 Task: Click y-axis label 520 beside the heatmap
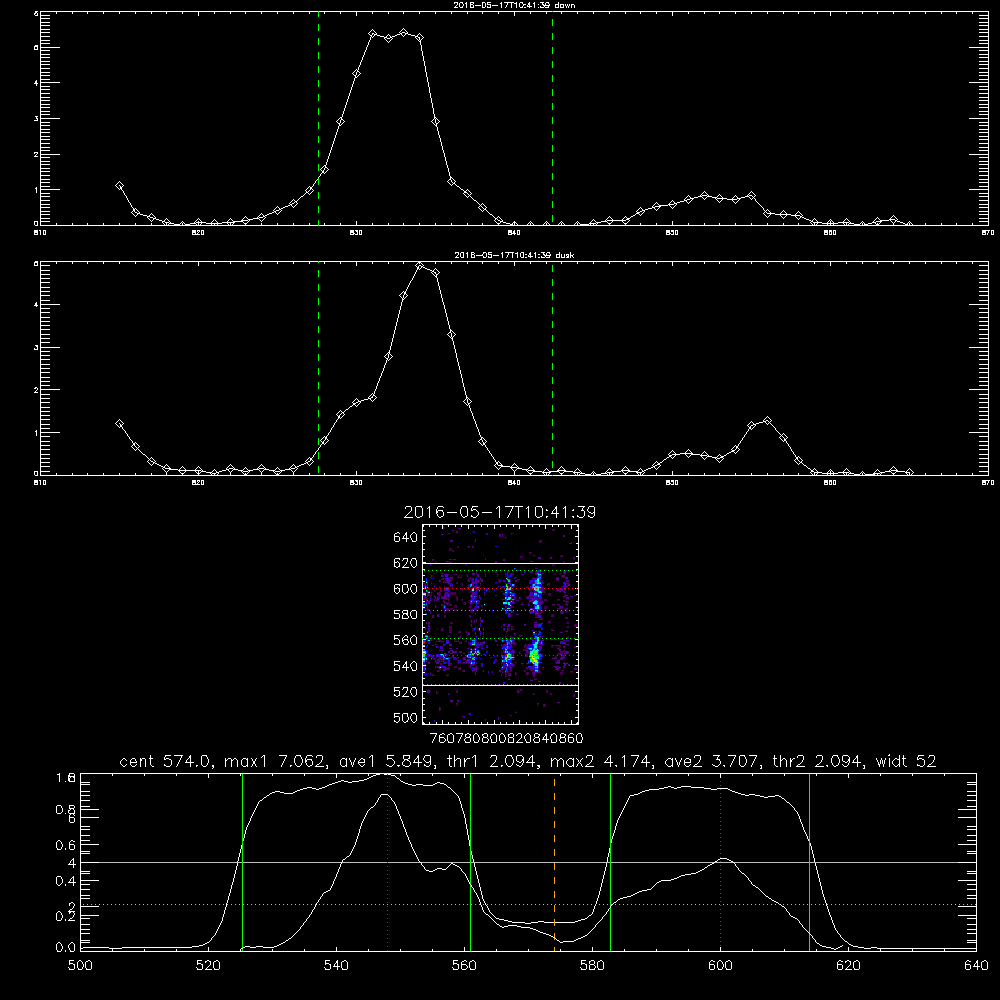[406, 692]
